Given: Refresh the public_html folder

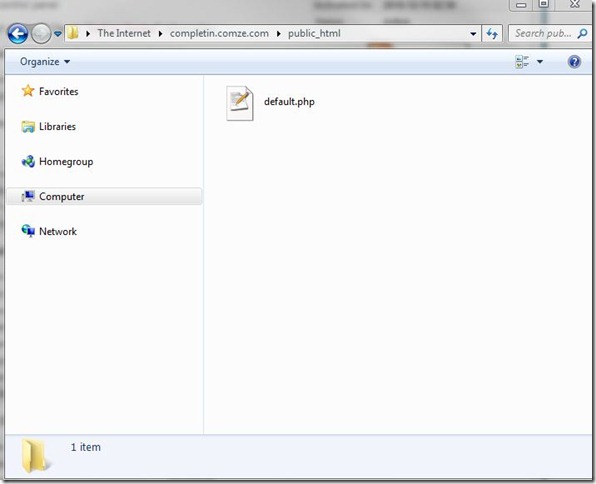Looking at the screenshot, I should (492, 34).
